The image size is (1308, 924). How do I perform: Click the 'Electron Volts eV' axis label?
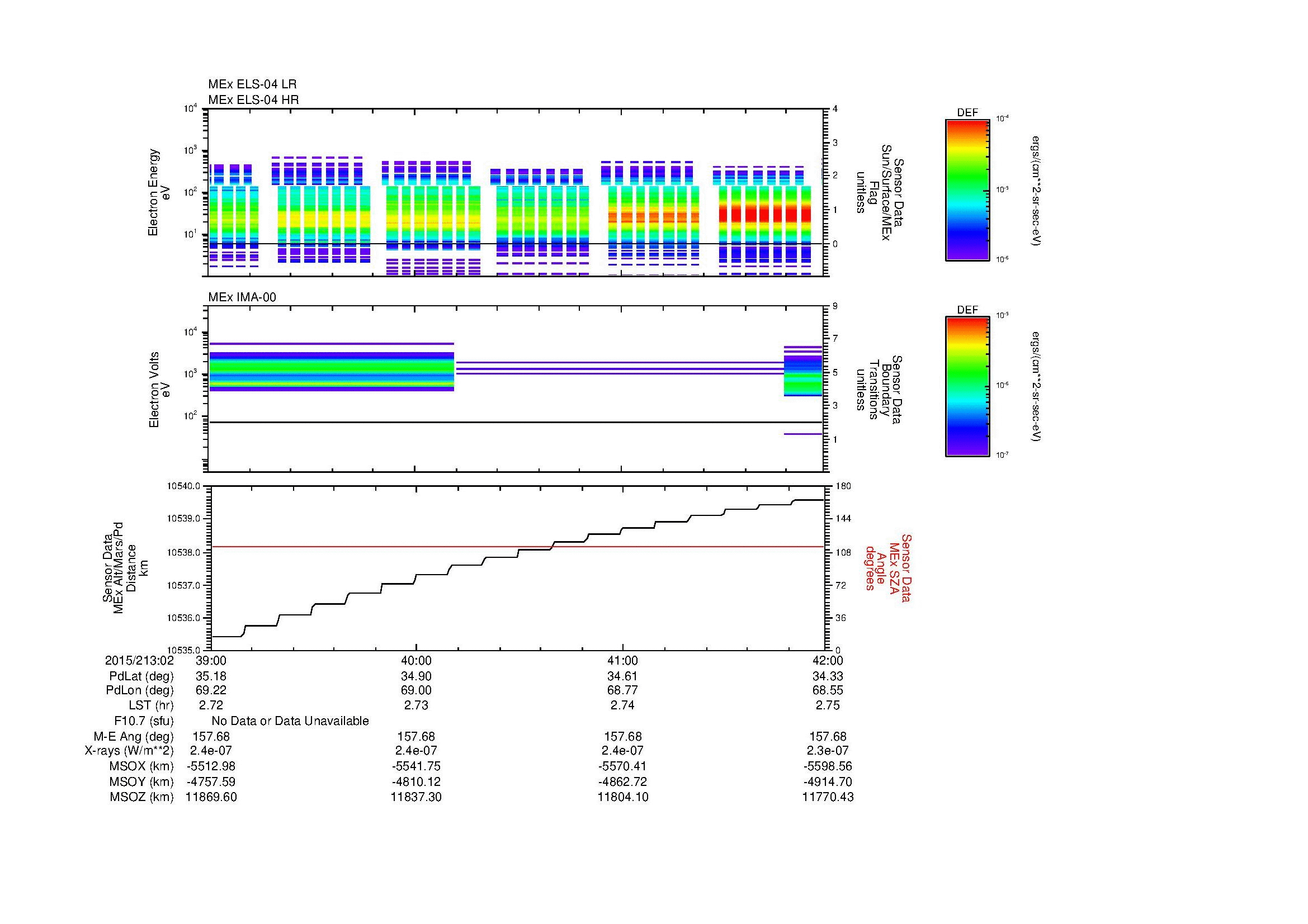coord(159,390)
